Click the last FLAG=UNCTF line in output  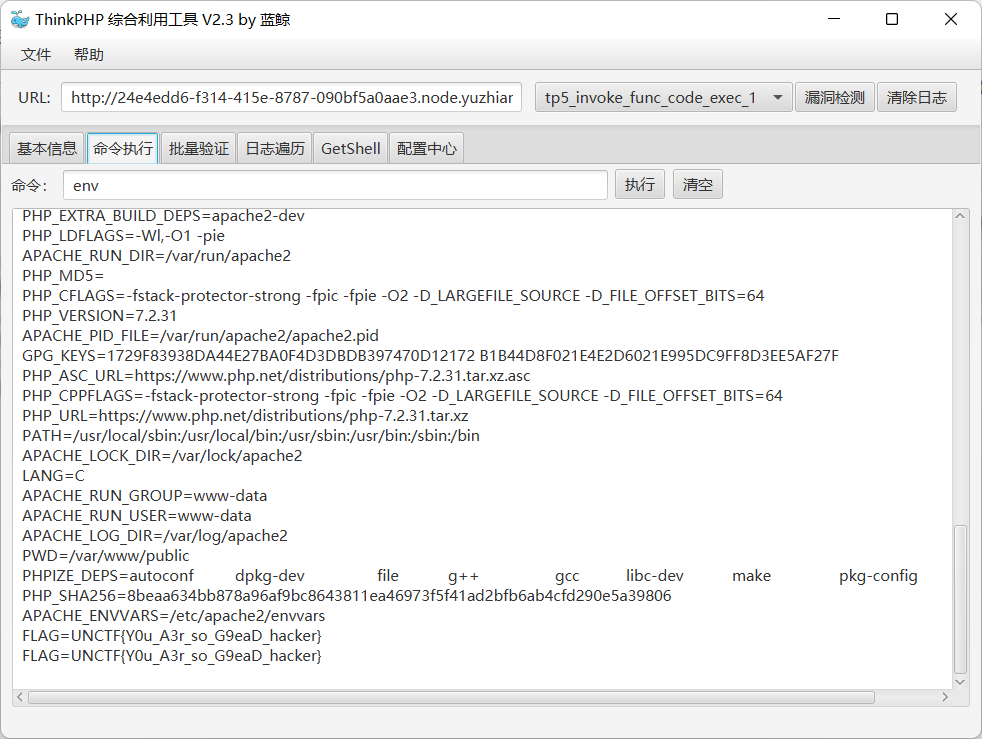click(172, 656)
